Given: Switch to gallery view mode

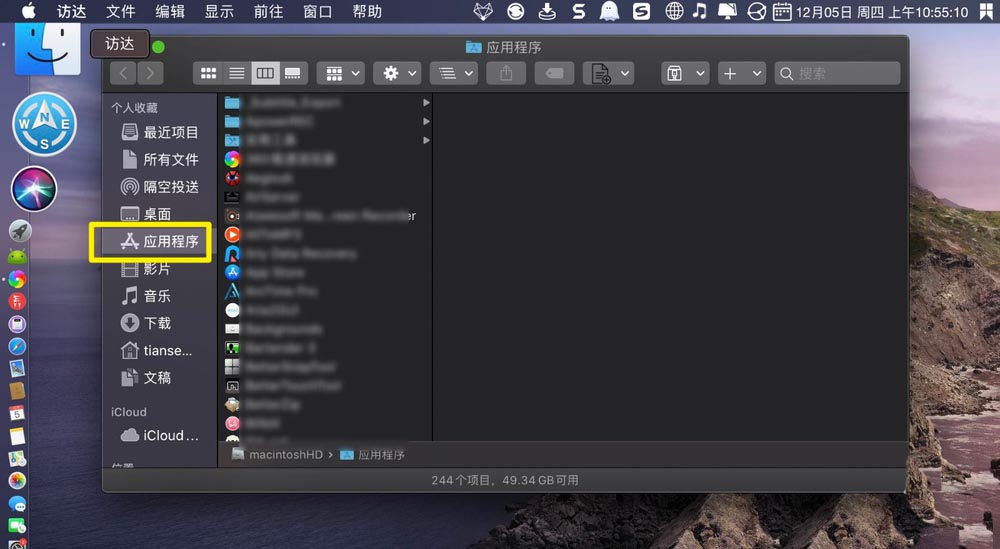Looking at the screenshot, I should tap(293, 73).
